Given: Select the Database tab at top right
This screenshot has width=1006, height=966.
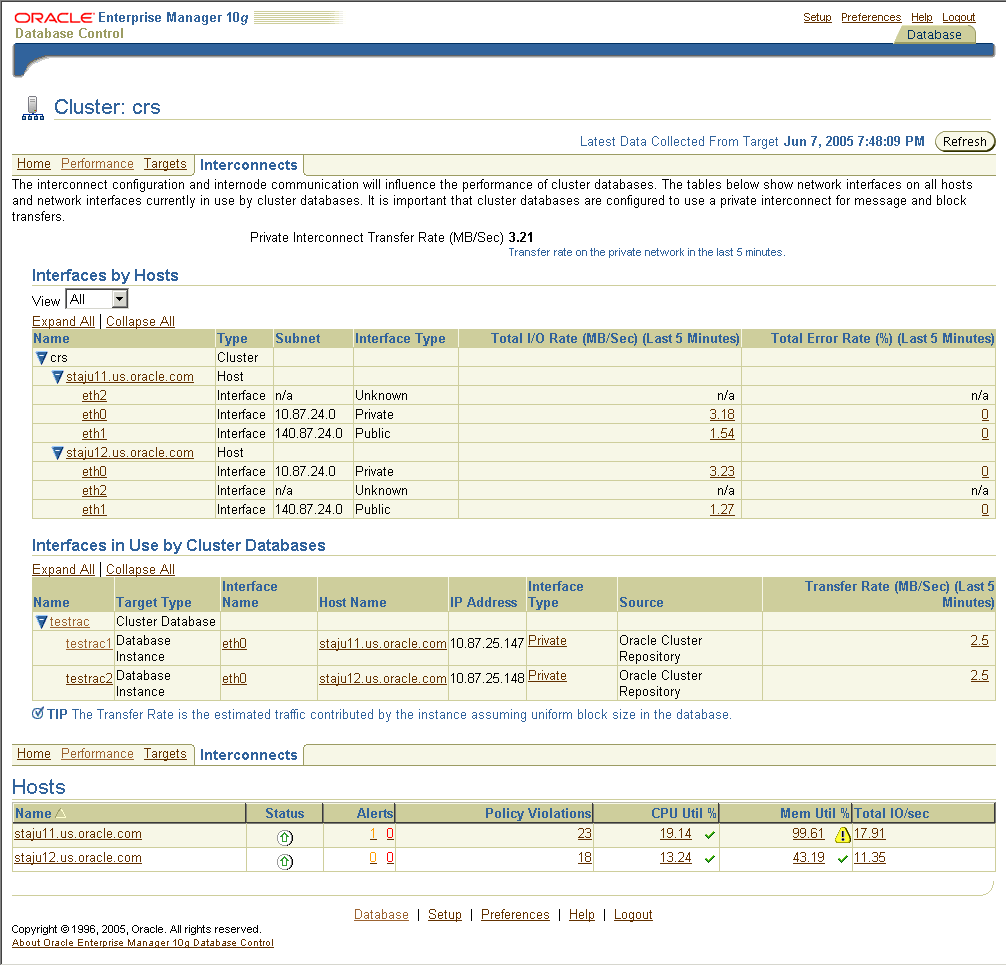Looking at the screenshot, I should click(x=934, y=33).
